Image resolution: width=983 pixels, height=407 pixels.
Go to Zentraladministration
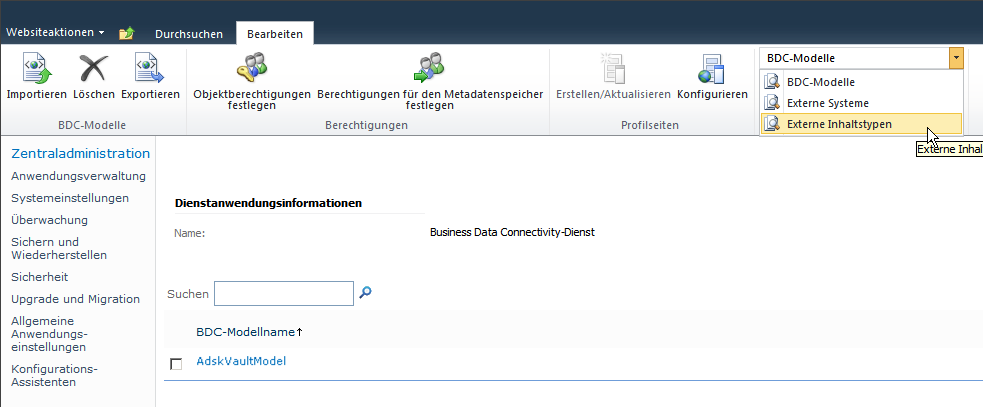pos(80,154)
